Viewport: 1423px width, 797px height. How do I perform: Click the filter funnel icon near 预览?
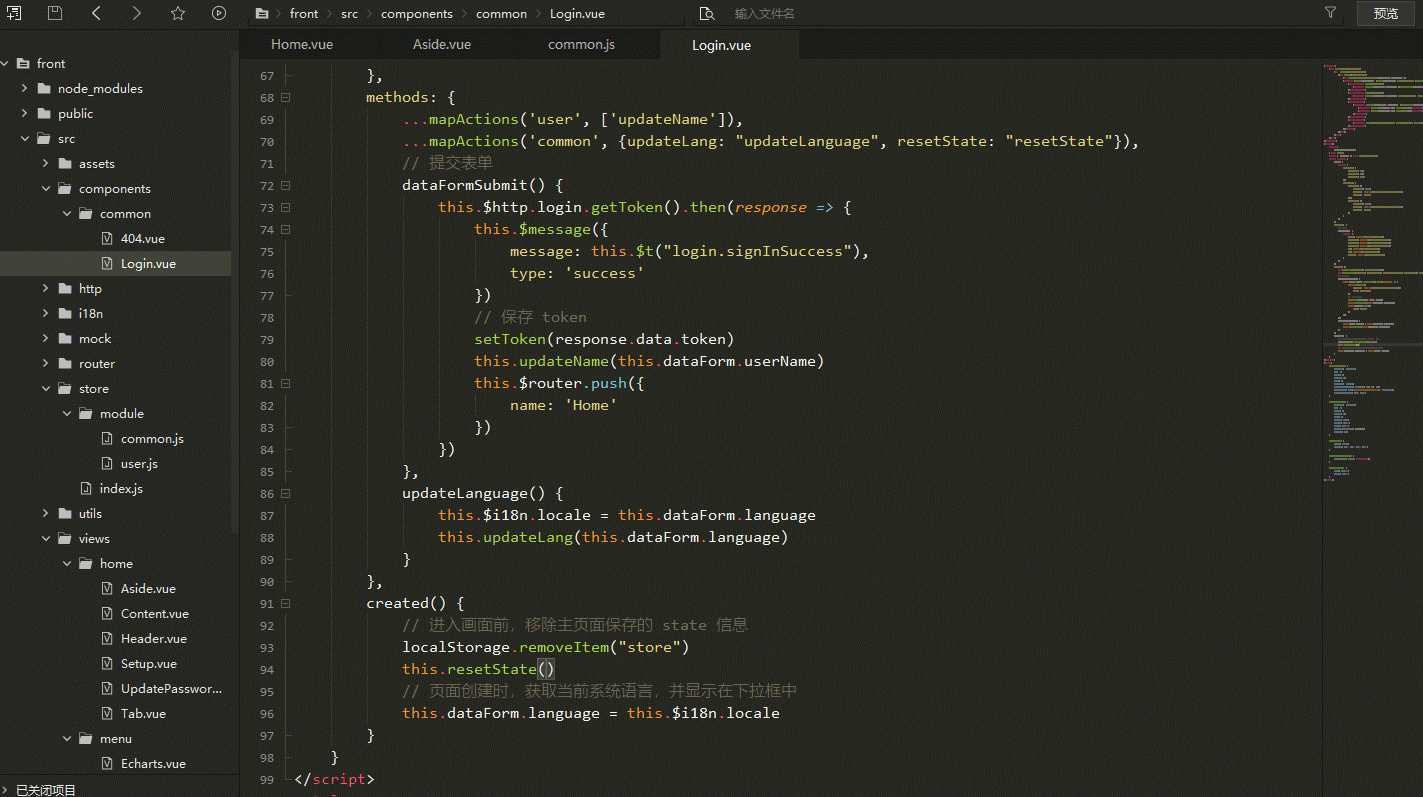click(1330, 13)
